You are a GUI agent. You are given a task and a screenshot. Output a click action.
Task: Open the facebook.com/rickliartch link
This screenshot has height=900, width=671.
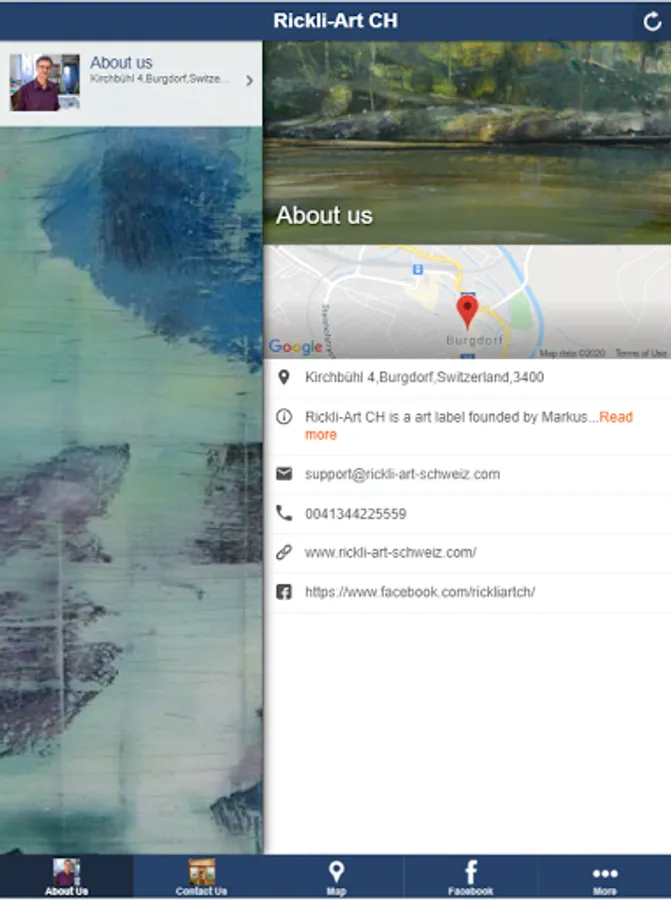[420, 592]
